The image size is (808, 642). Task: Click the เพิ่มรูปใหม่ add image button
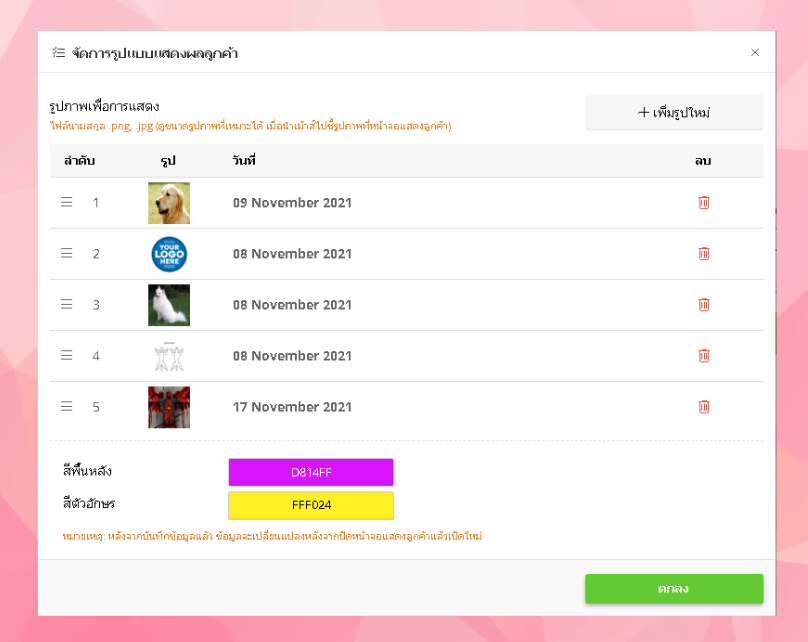point(674,112)
